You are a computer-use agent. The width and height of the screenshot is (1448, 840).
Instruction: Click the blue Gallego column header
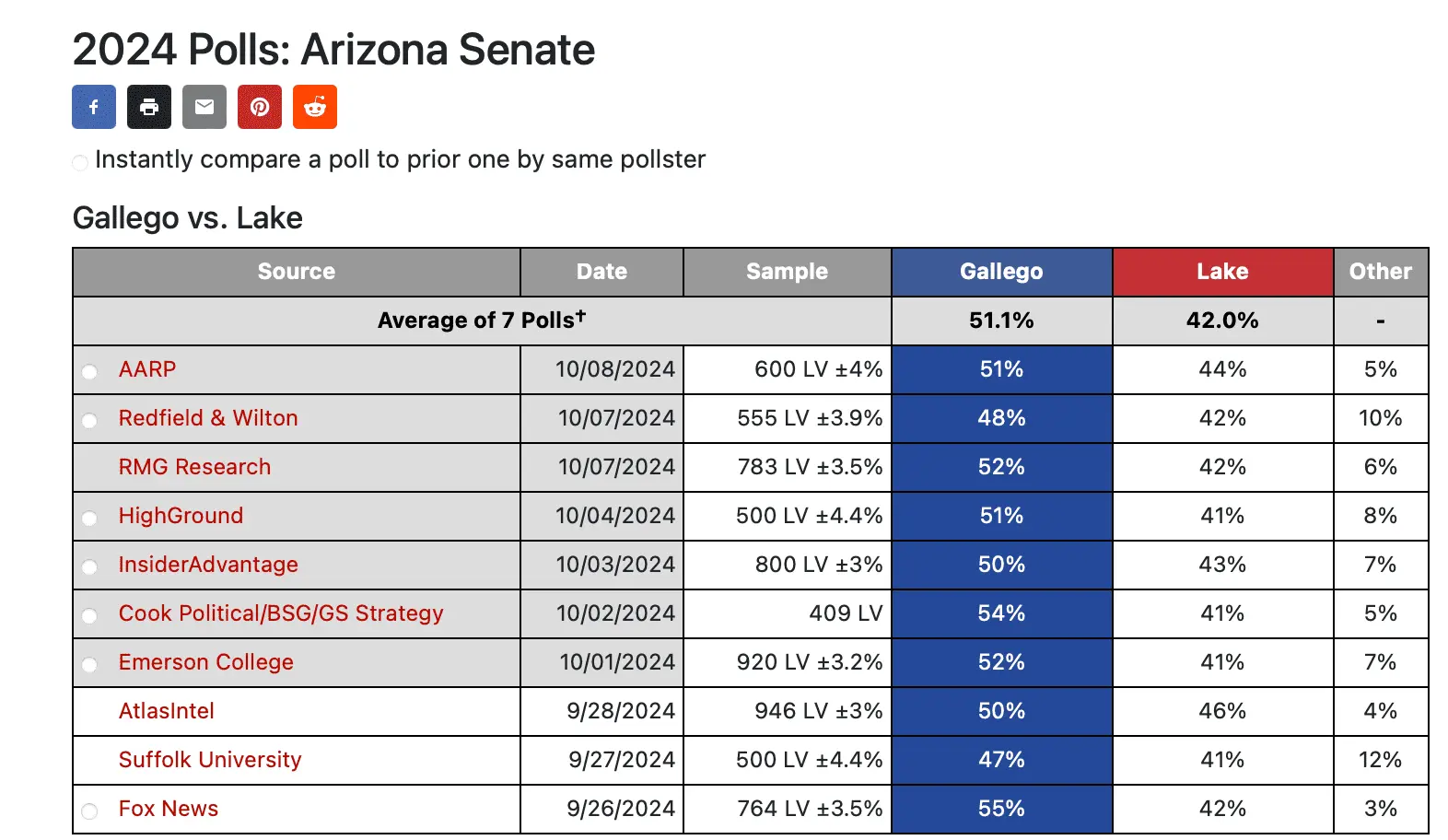tap(1001, 272)
